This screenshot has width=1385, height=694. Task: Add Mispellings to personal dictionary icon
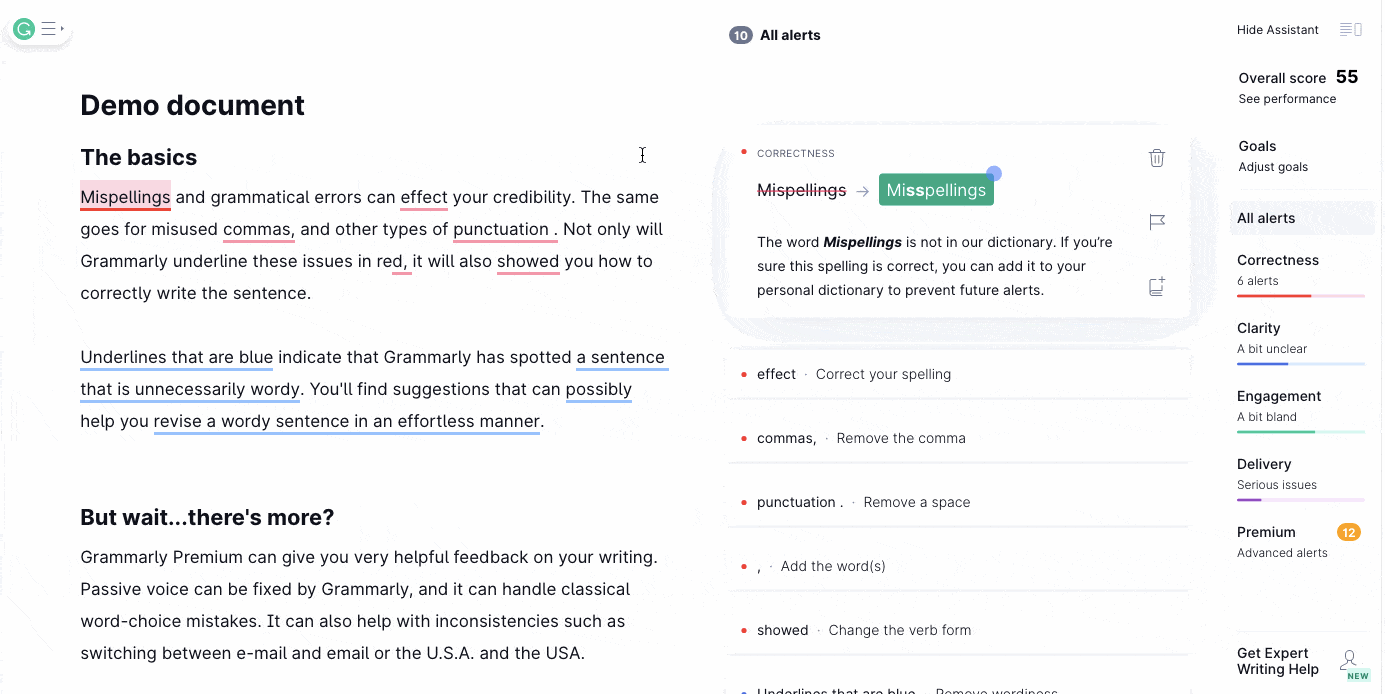1157,287
